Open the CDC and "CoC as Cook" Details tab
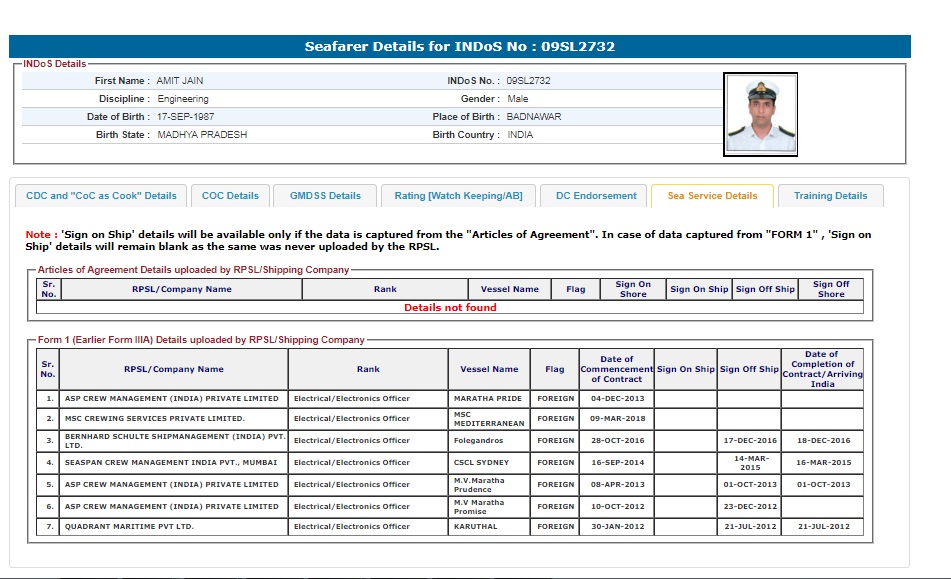This screenshot has width=951, height=579. point(101,196)
